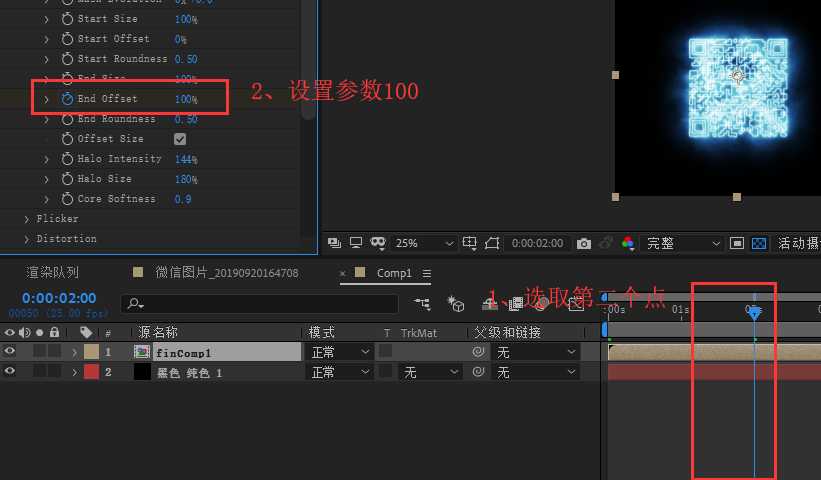Expand finComp1 layer properties
Image resolution: width=821 pixels, height=480 pixels.
pos(74,352)
